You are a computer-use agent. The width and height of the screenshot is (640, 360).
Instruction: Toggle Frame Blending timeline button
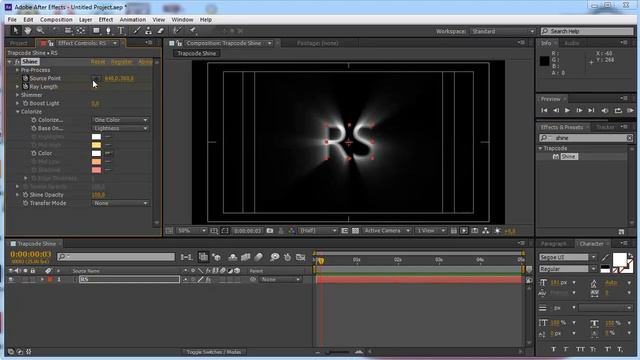tap(245, 257)
